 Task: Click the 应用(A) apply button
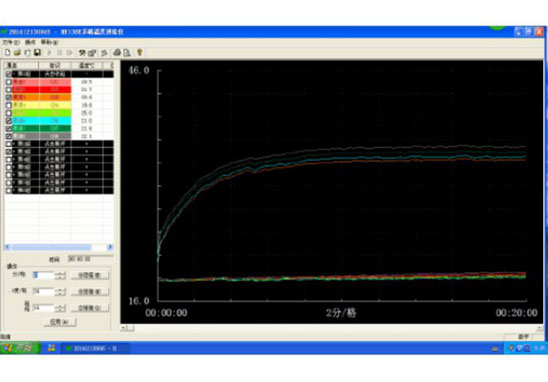pos(60,322)
